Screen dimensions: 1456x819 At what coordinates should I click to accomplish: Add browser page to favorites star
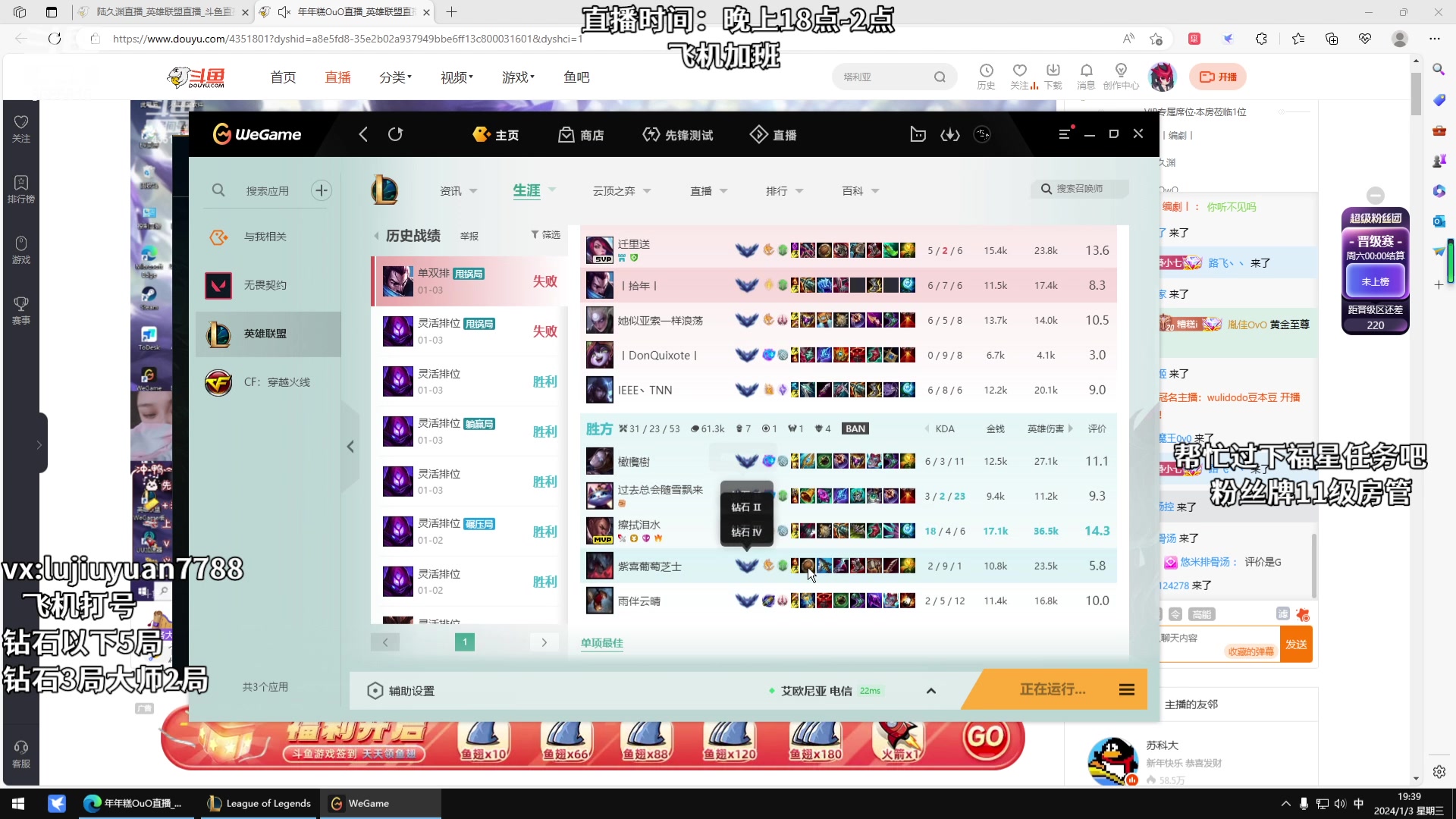1156,39
